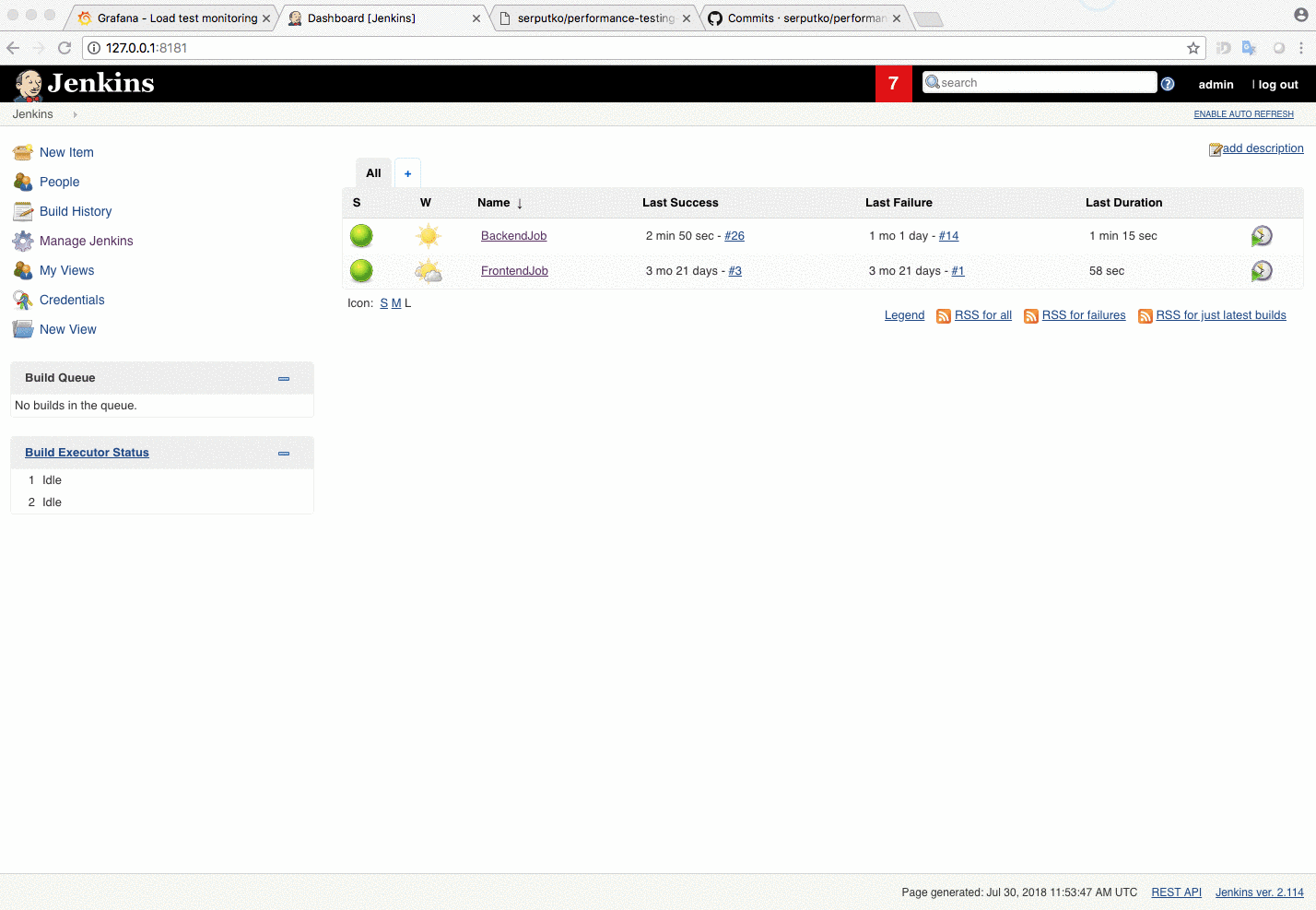
Task: Click FrontendJob partly cloudy weather icon
Action: (429, 271)
